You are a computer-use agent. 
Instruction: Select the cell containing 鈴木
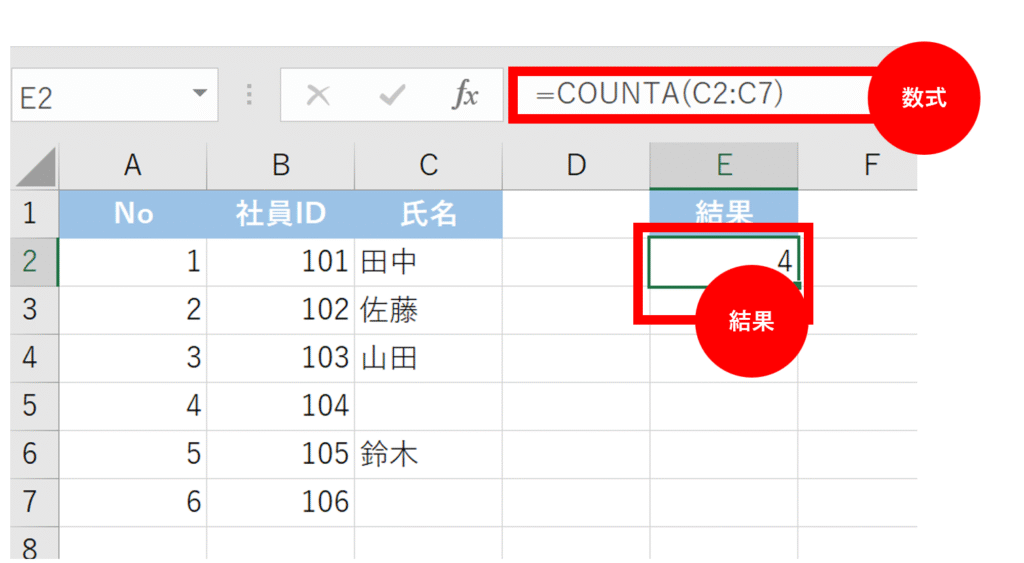pos(428,454)
